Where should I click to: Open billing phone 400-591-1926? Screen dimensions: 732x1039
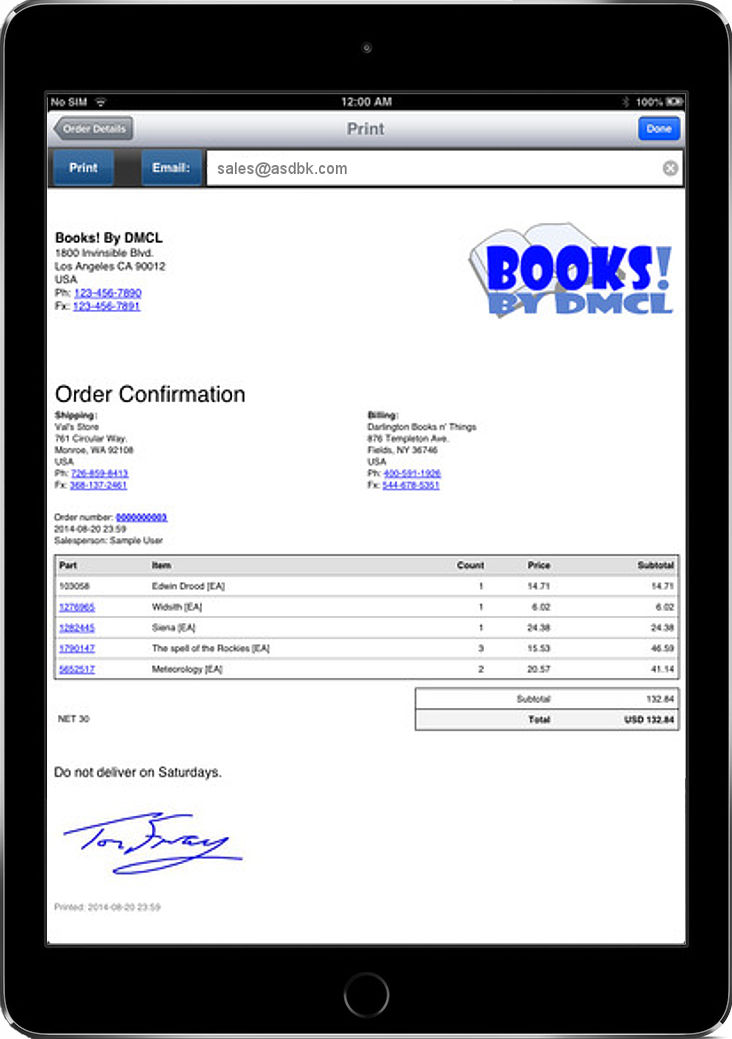[x=412, y=473]
